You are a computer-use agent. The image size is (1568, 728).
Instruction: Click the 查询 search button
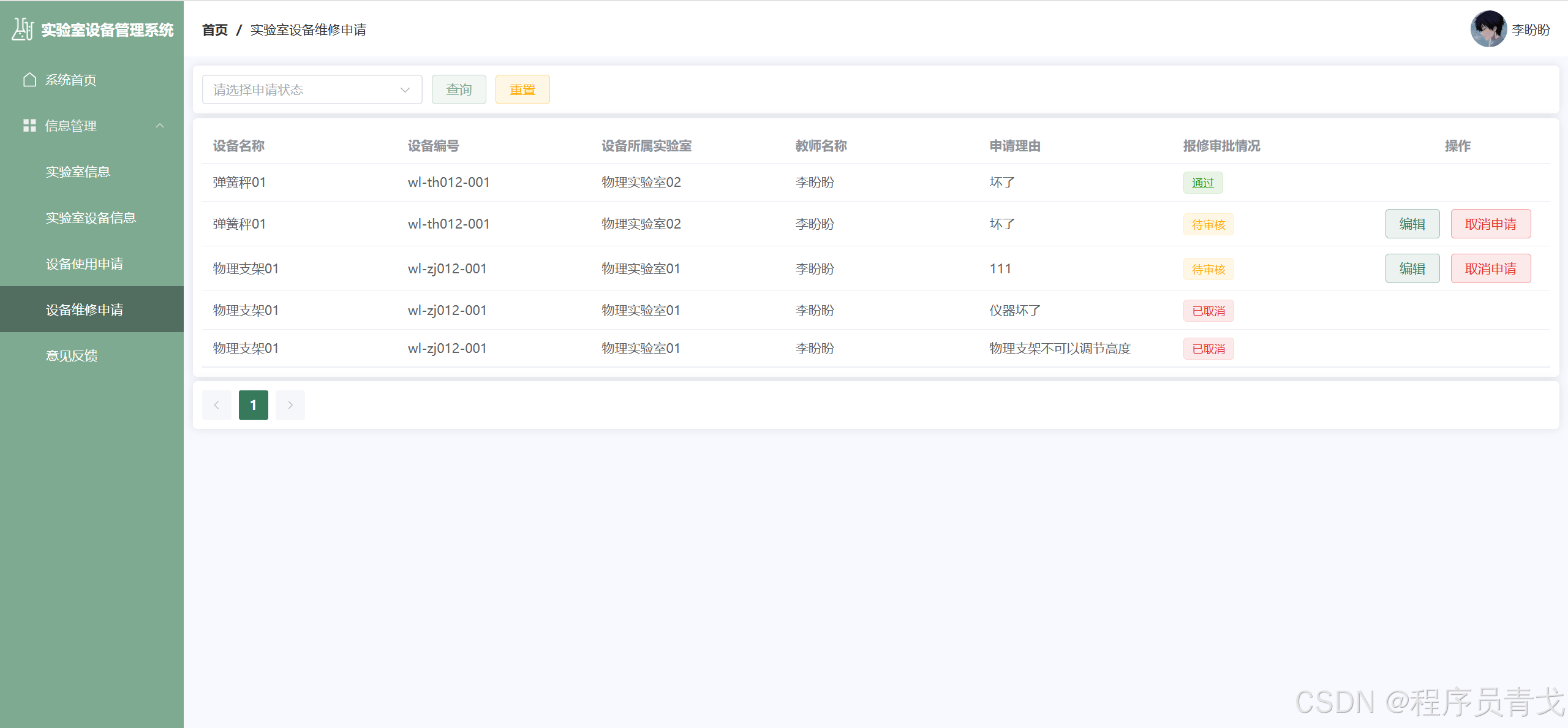[458, 89]
